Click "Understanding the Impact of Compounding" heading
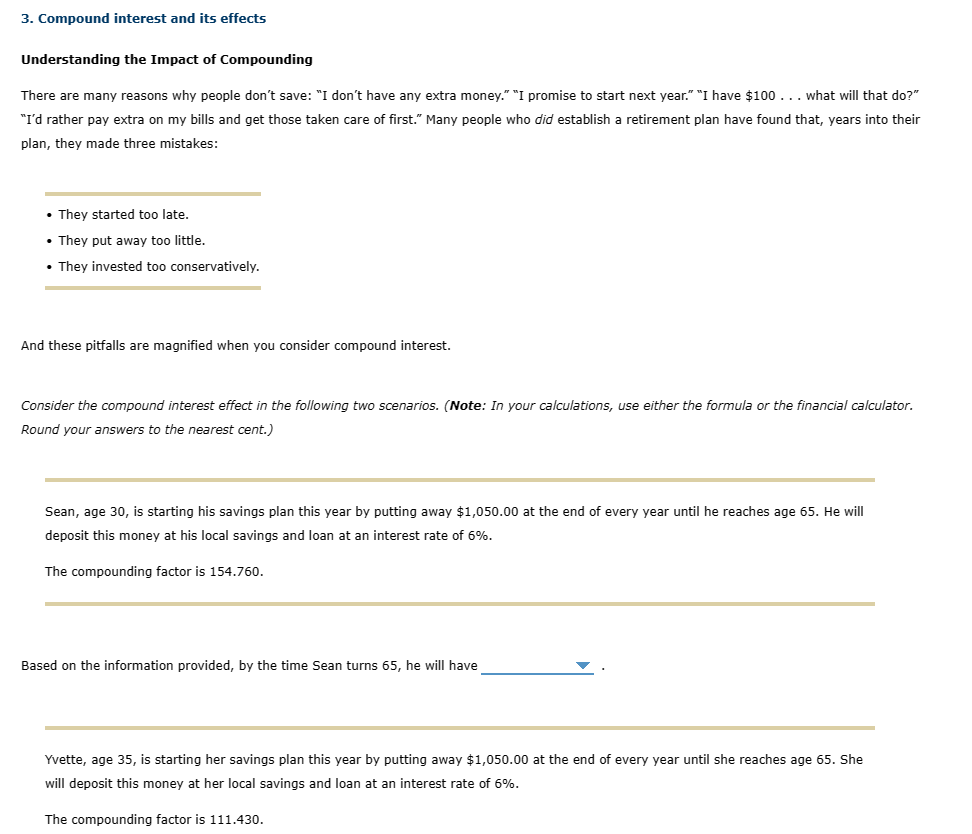Screen dimensions: 972x834 [x=166, y=59]
